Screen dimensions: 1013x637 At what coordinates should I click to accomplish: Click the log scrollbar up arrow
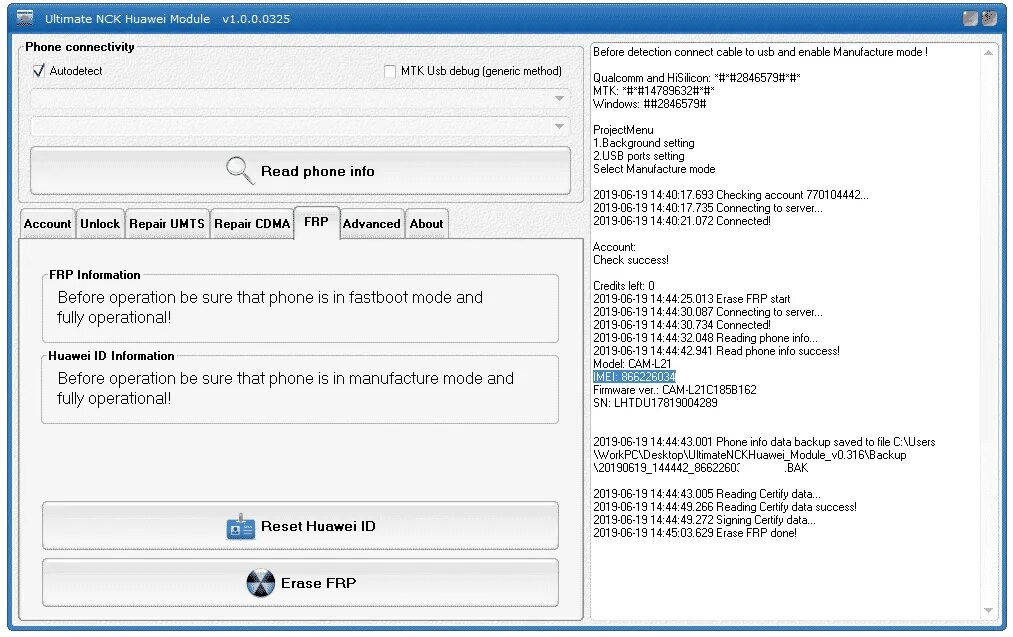pos(988,53)
